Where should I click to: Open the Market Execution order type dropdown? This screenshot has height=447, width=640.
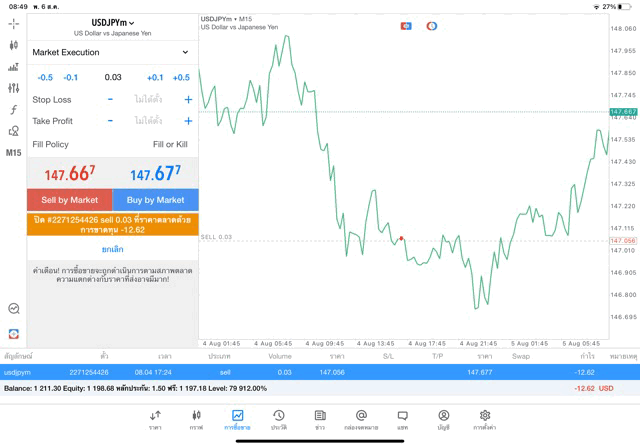click(x=111, y=52)
